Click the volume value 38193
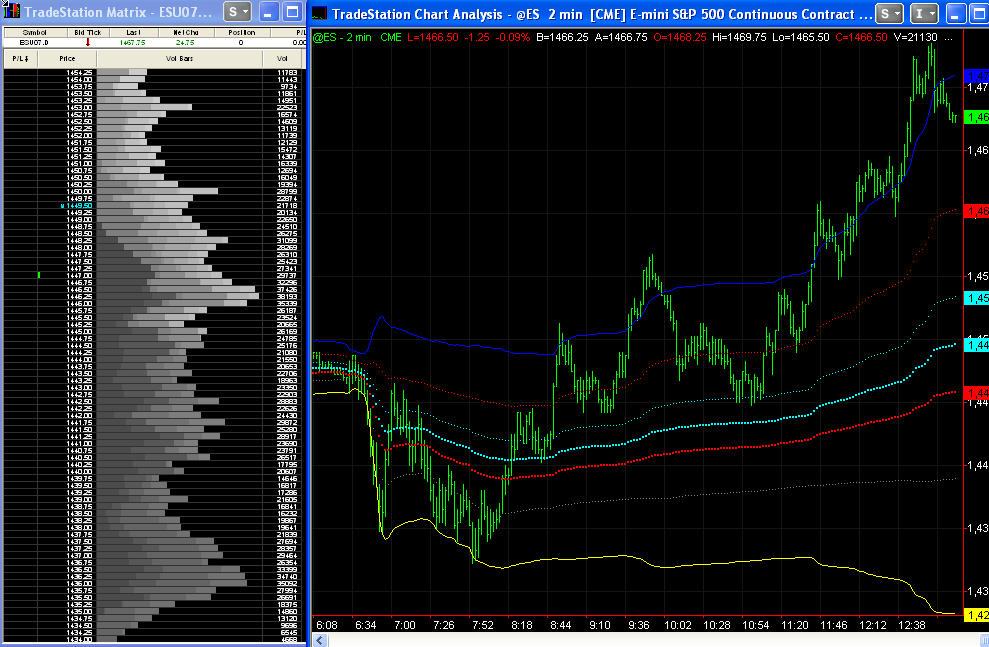This screenshot has height=647, width=989. 287,296
